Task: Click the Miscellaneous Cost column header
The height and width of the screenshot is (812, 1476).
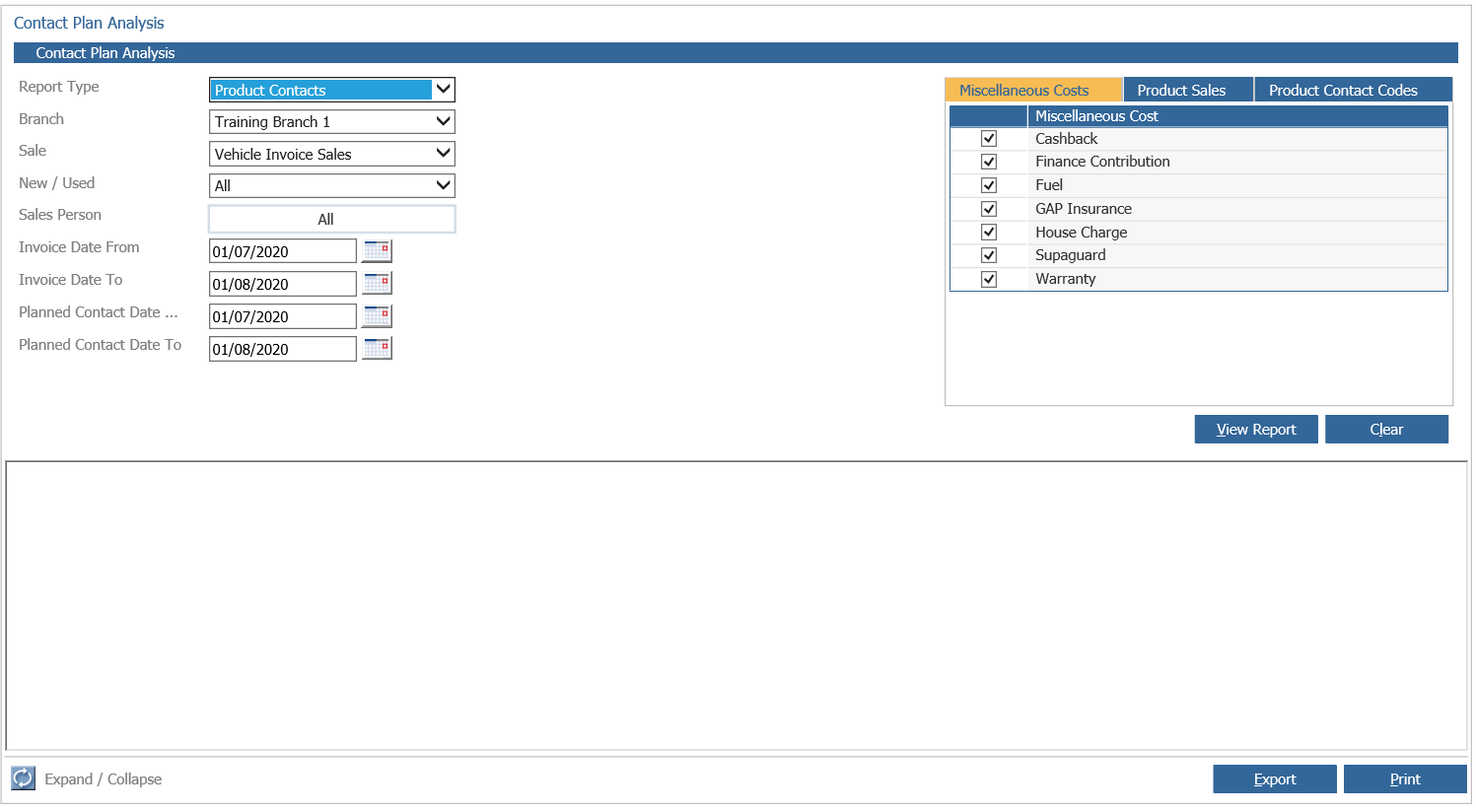Action: coord(1237,116)
